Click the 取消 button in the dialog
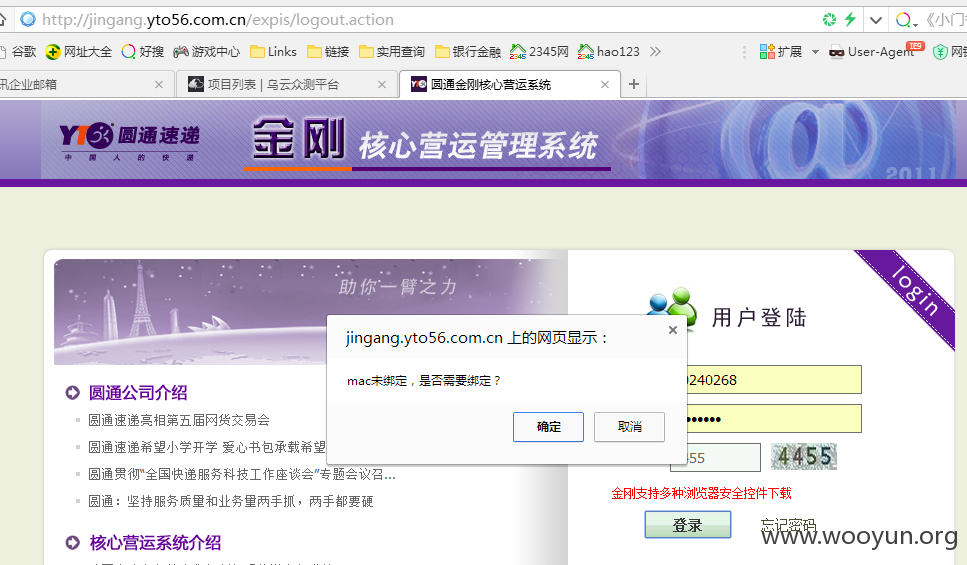The width and height of the screenshot is (967, 565). pos(629,427)
